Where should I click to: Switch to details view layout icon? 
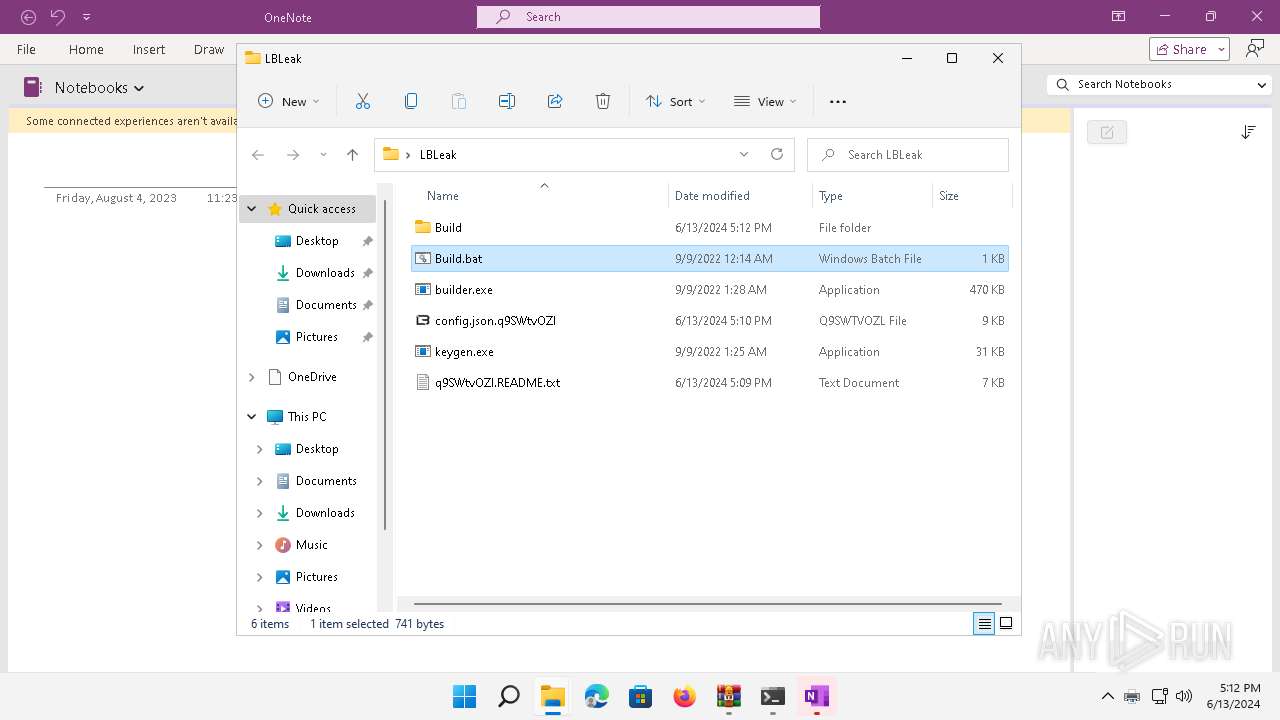[984, 623]
